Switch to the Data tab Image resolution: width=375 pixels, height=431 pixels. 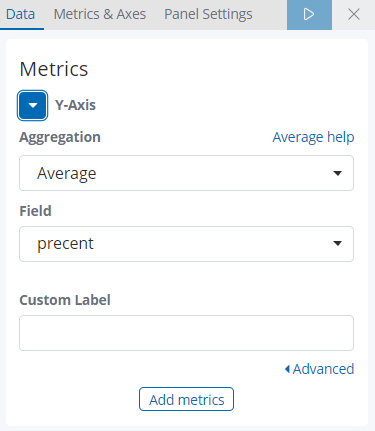tap(20, 15)
